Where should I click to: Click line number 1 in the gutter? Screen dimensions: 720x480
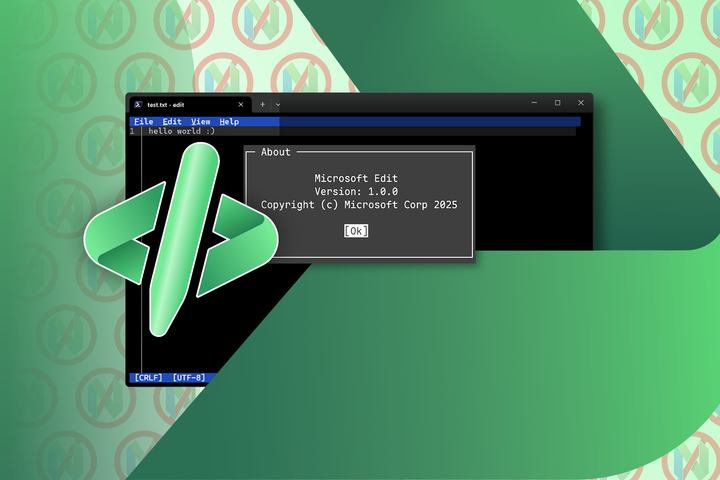132,131
